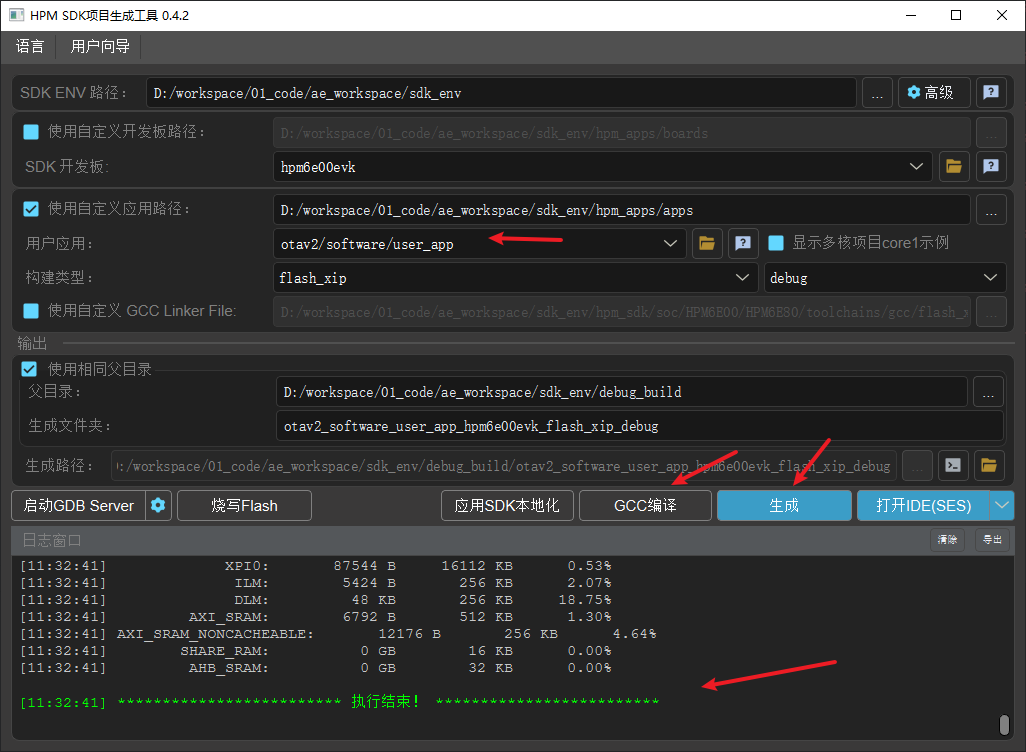Click 打开IDE(SES) button
Screen dimensions: 1026x752
(923, 505)
